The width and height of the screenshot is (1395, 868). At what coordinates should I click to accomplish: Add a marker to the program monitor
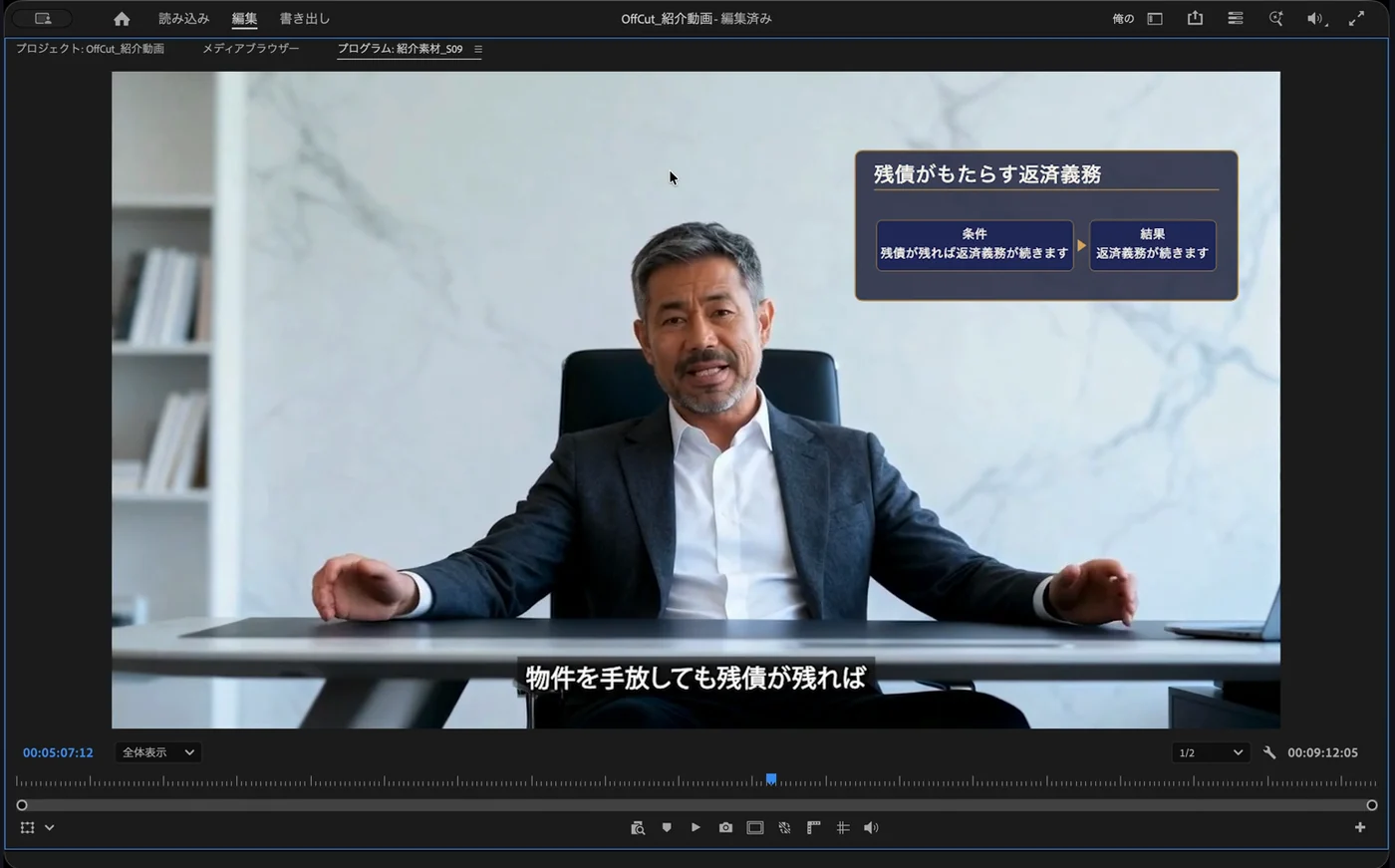[x=667, y=828]
